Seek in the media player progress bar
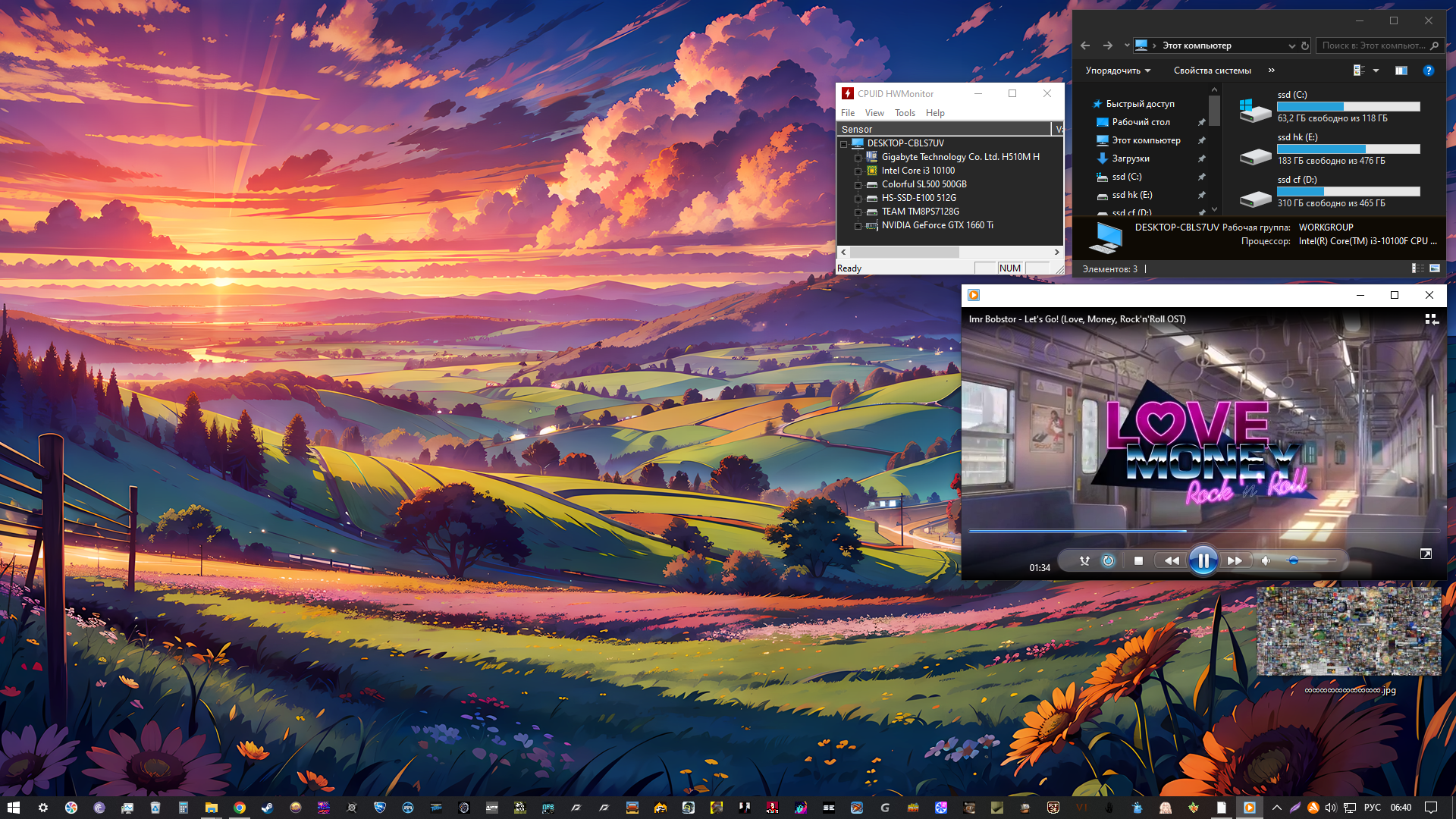 point(1203,531)
